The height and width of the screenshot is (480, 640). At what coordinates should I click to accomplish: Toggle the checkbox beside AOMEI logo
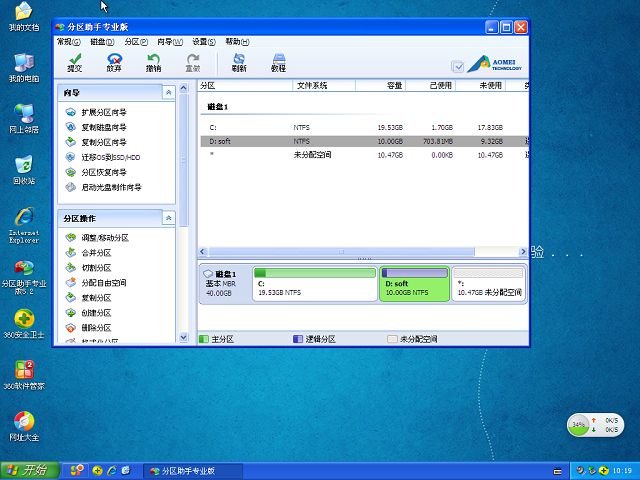pos(458,66)
